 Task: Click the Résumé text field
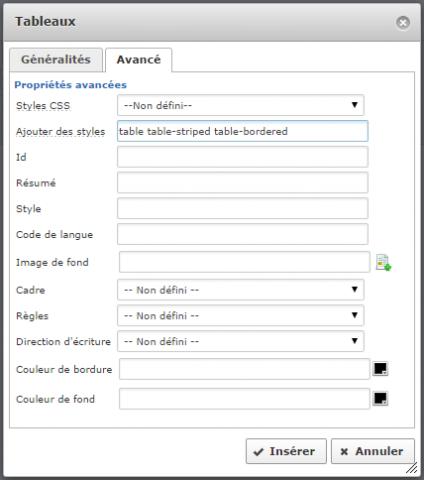243,182
